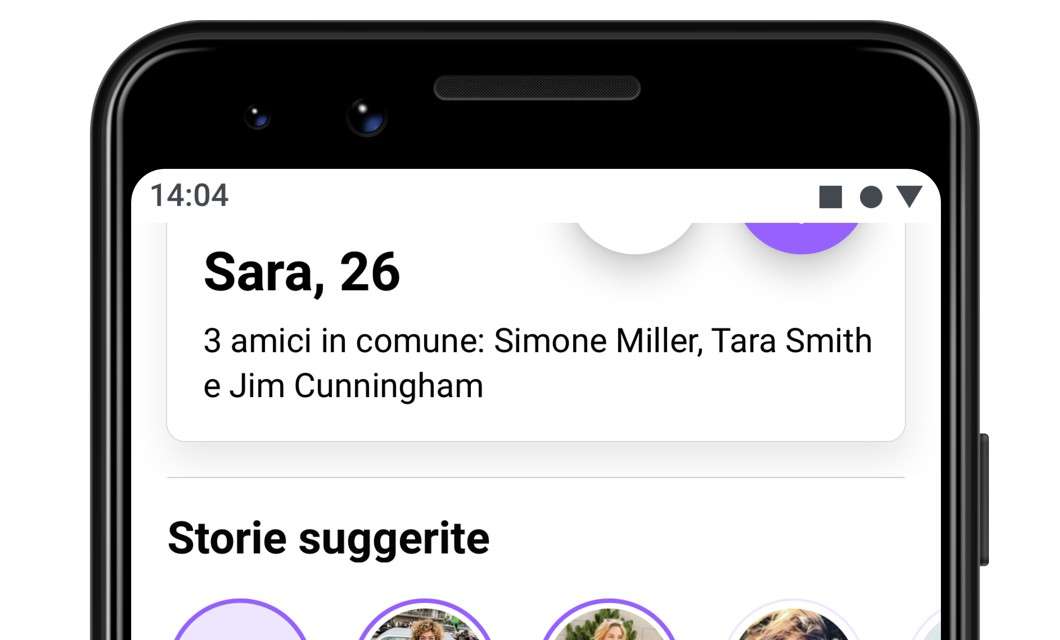Select mutual friend Tara Smith
1060x640 pixels.
point(791,341)
